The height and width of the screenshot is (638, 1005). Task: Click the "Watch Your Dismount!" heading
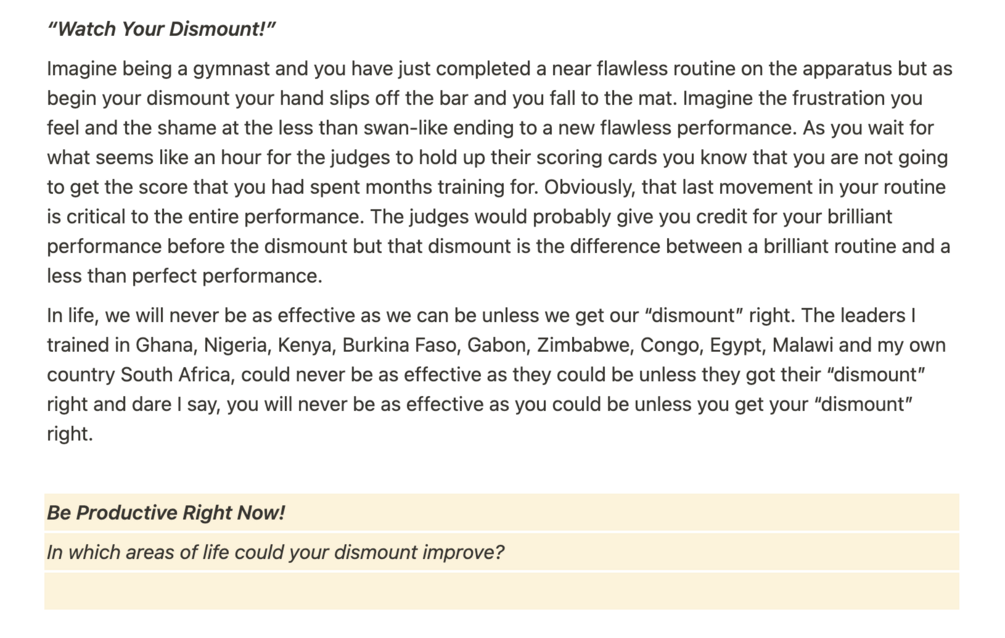pos(161,28)
